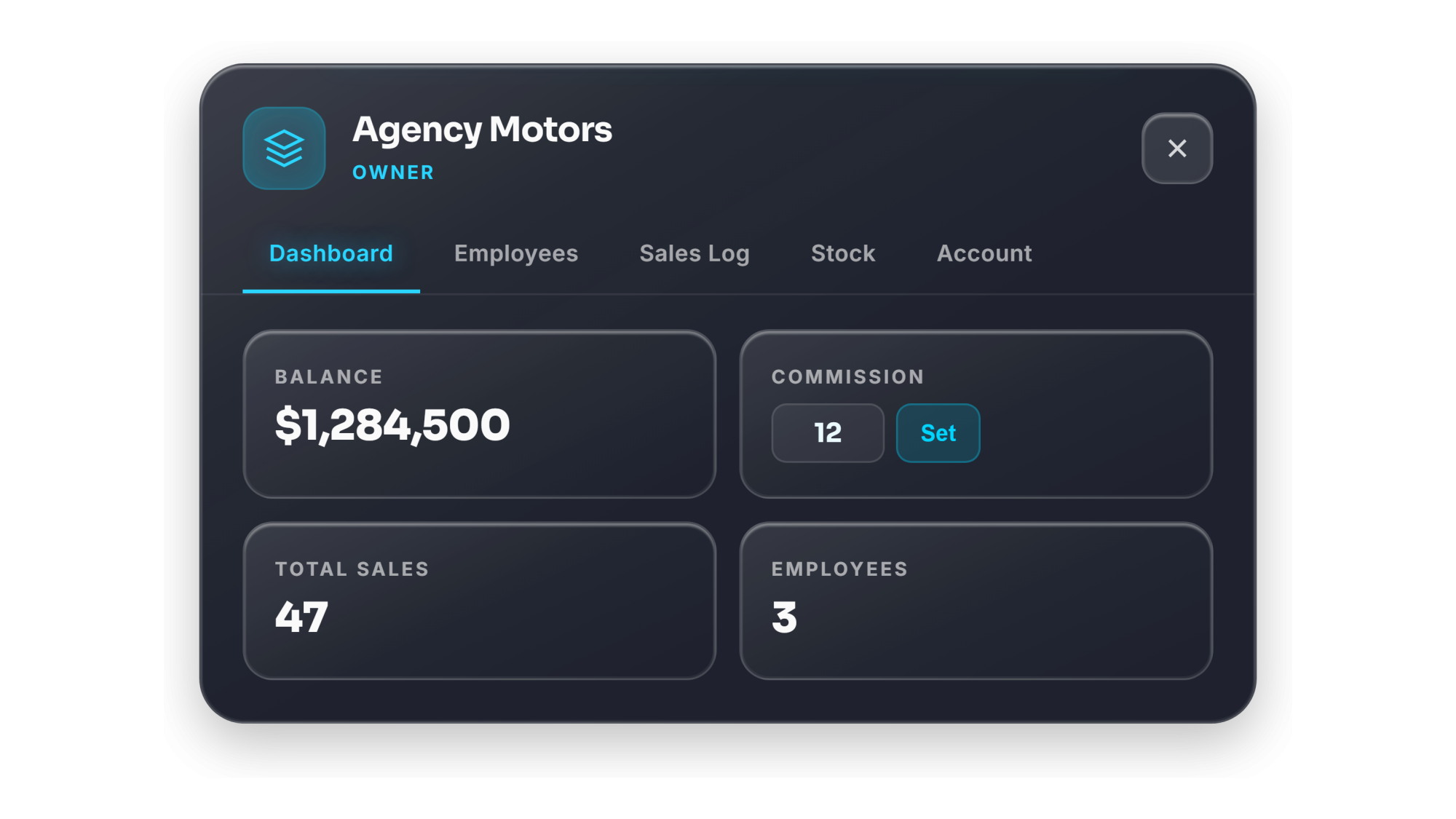Viewport: 1456px width, 819px height.
Task: Go to the Sales Log tab
Action: coord(695,253)
